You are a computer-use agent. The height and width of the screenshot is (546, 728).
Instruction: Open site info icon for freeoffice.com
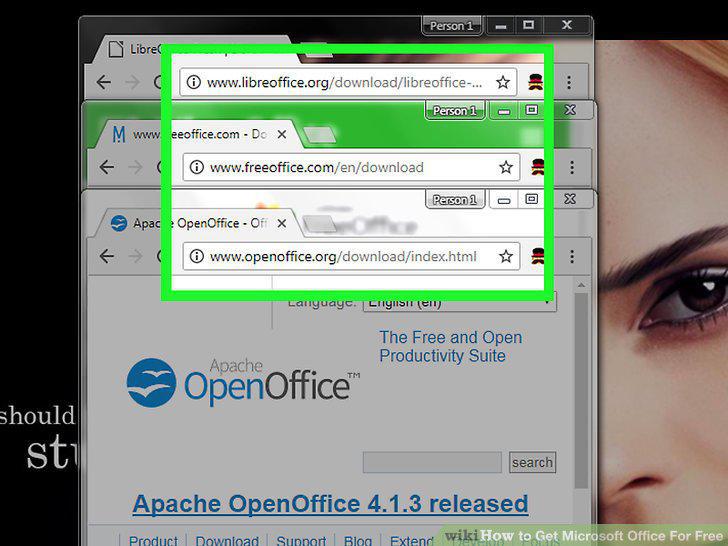(197, 167)
